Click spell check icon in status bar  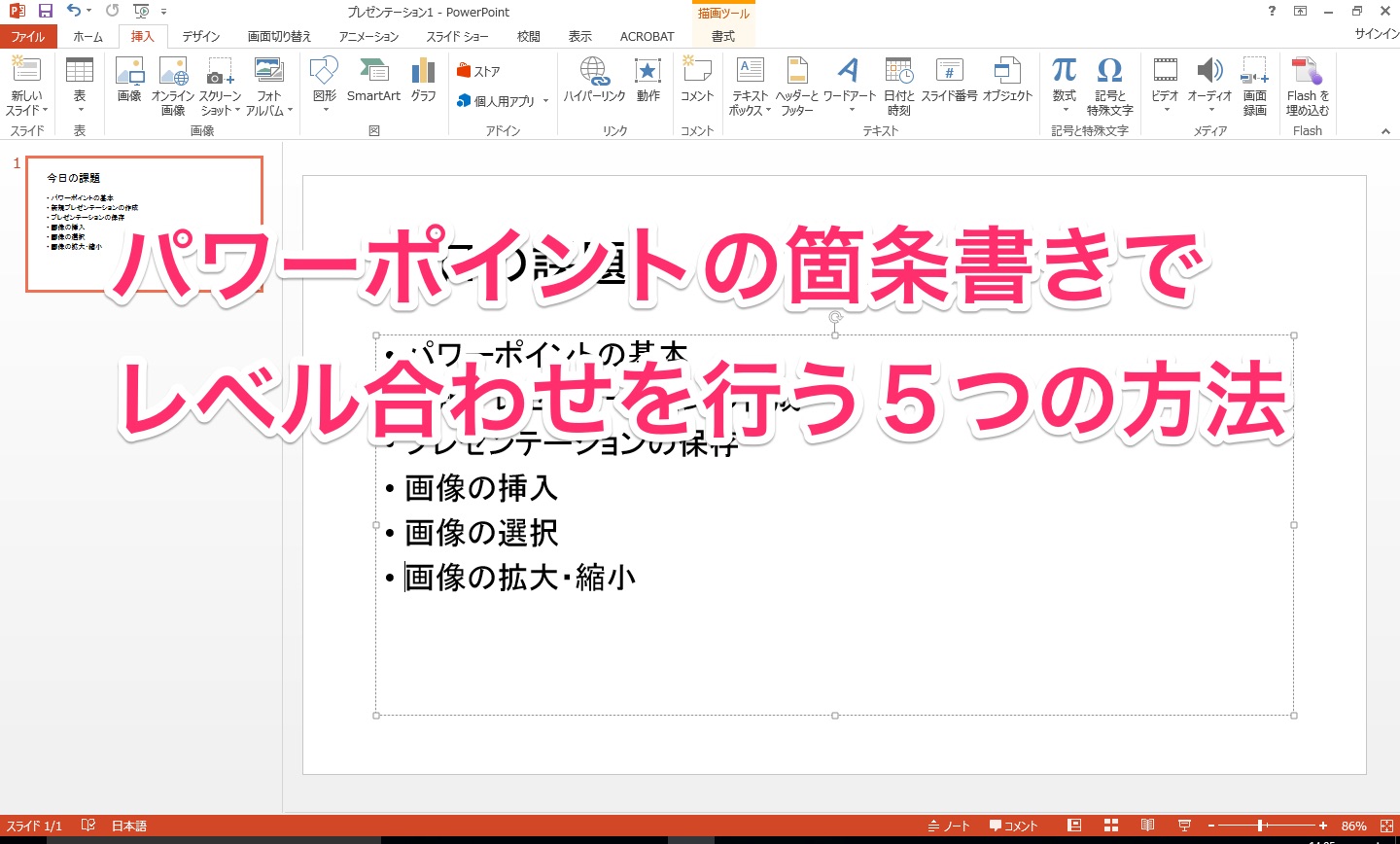[88, 826]
